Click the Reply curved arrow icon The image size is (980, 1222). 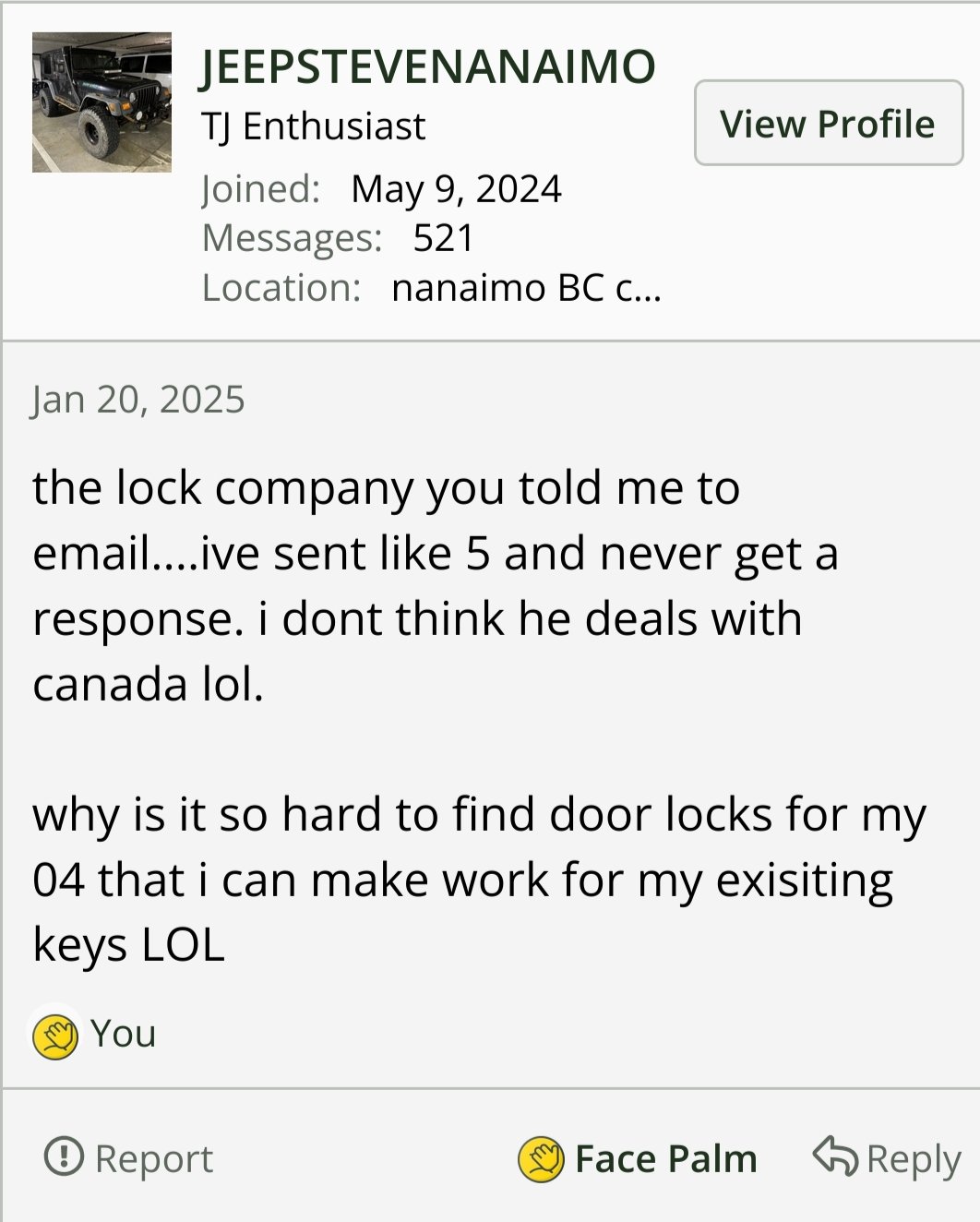pos(834,1156)
